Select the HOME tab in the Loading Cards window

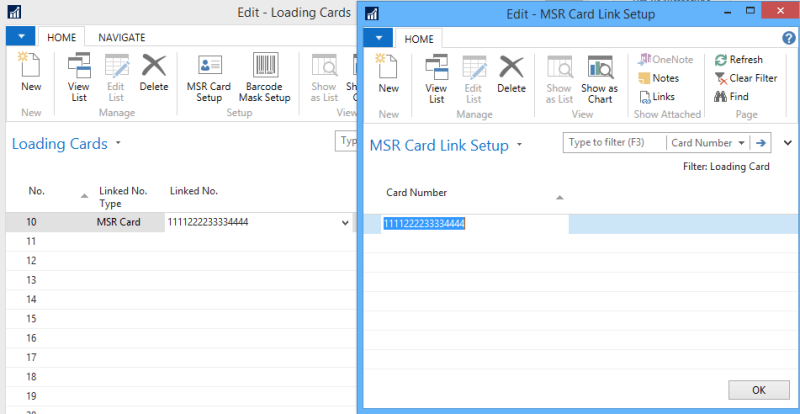tap(62, 37)
